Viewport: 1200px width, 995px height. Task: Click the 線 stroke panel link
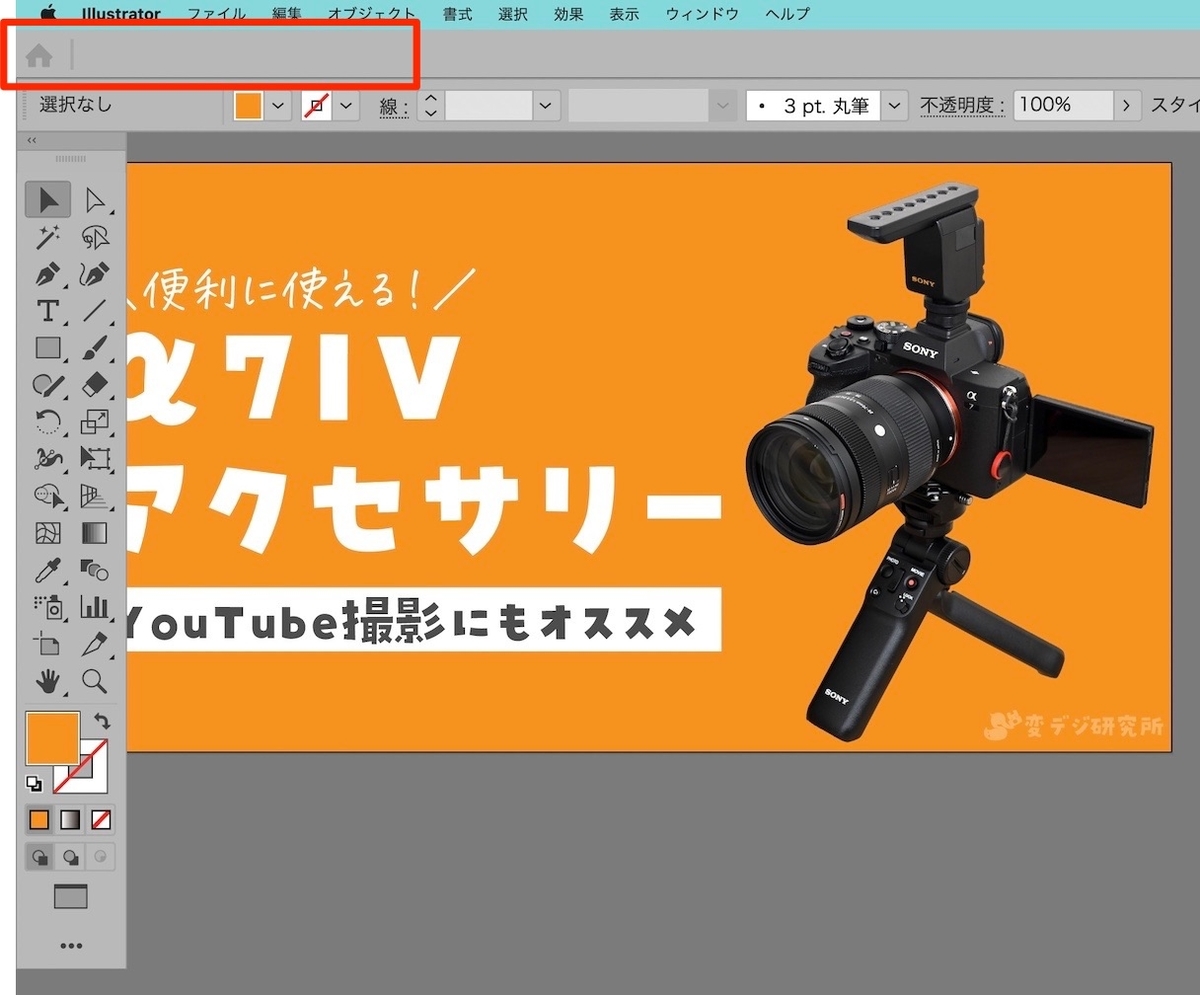[394, 105]
